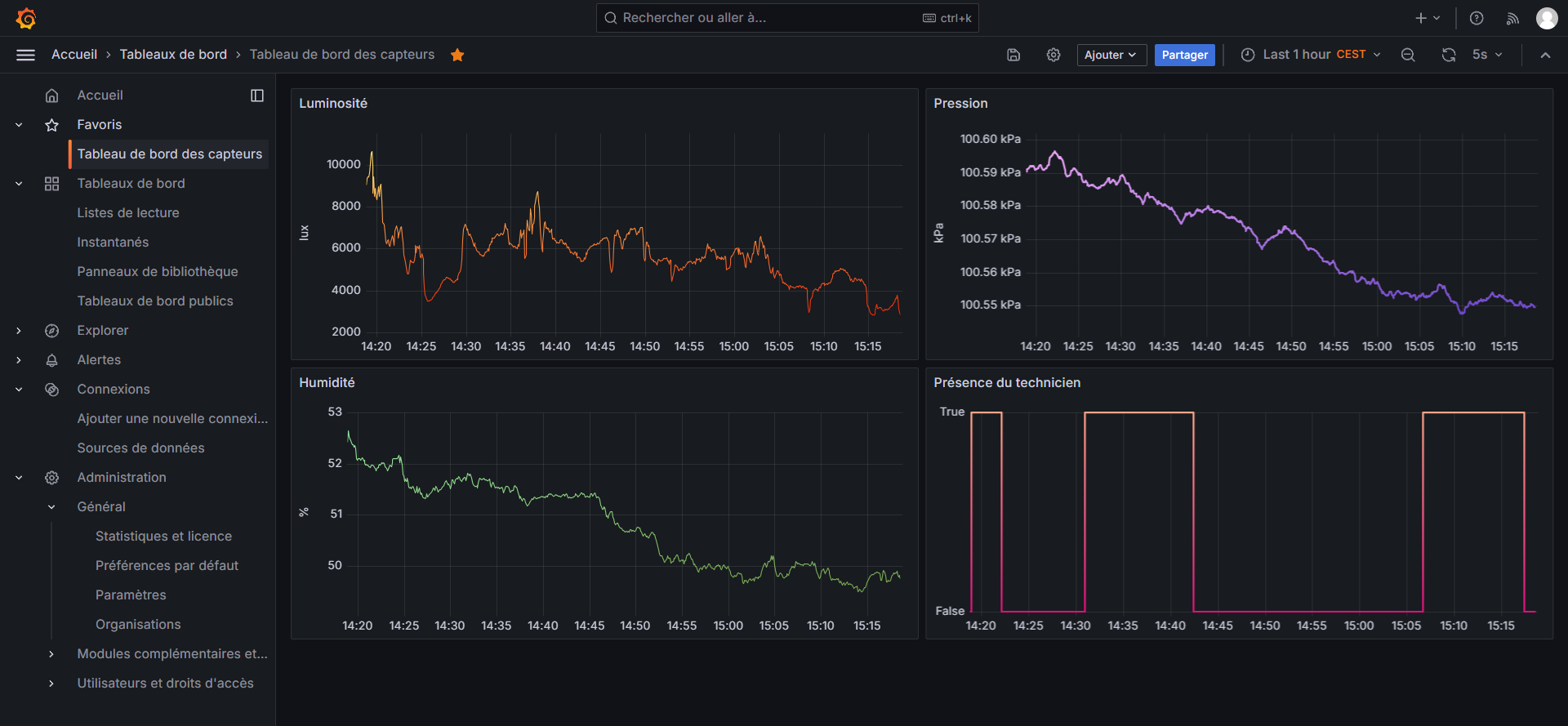Open the 5s refresh interval dropdown
The height and width of the screenshot is (726, 1568).
pos(1488,55)
